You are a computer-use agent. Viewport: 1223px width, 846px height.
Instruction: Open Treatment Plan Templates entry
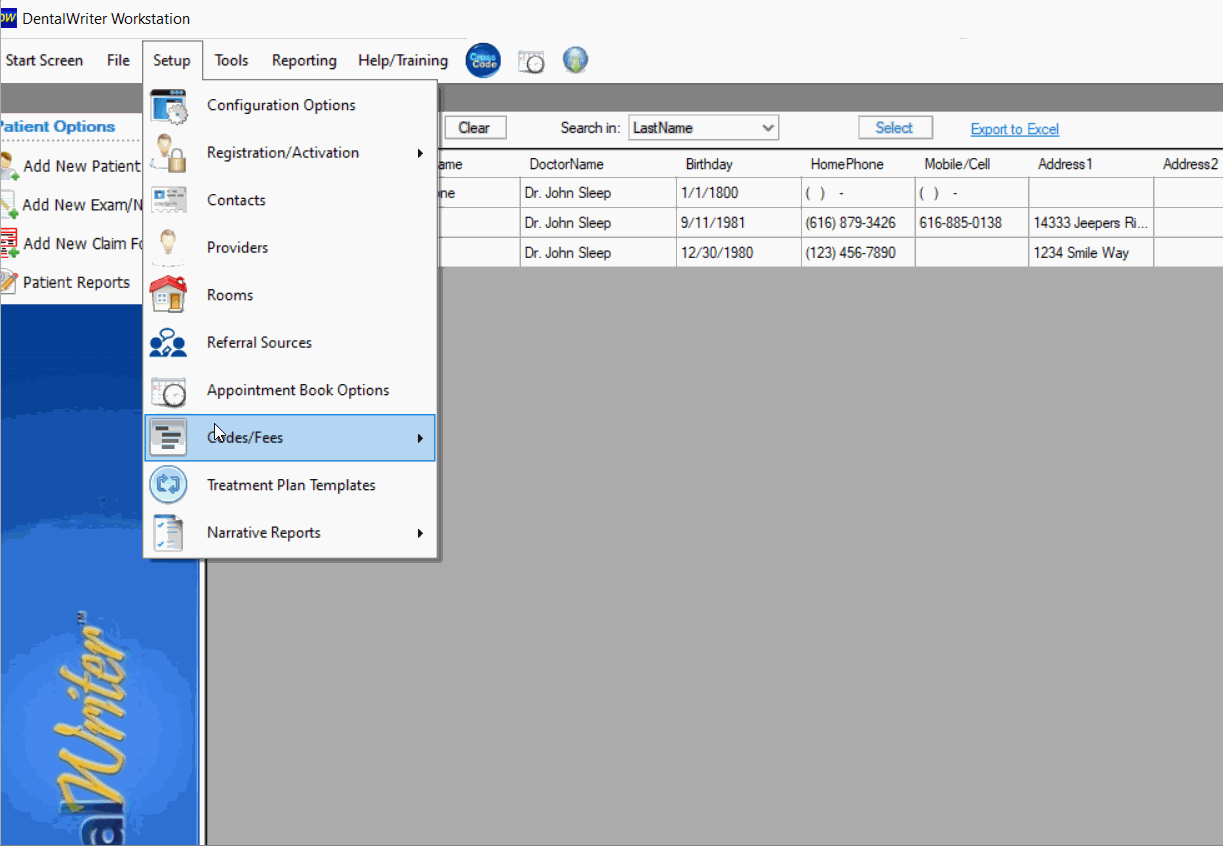(x=290, y=485)
